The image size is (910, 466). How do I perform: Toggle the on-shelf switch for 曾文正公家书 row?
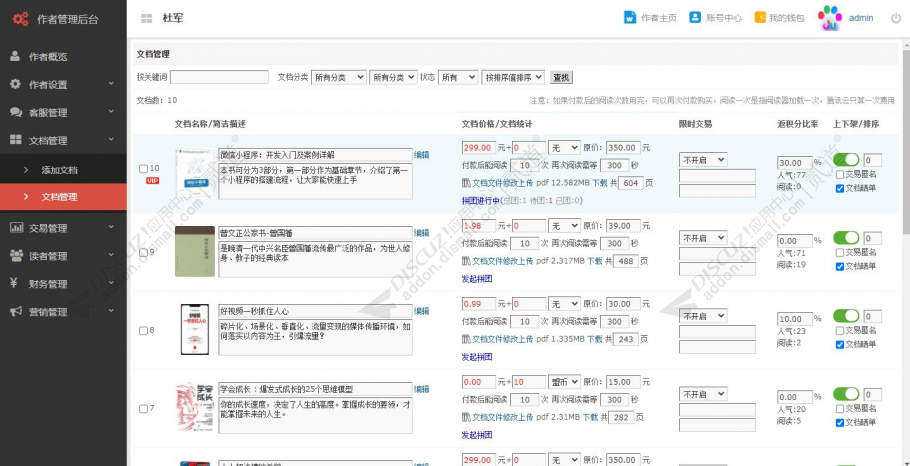pos(846,237)
